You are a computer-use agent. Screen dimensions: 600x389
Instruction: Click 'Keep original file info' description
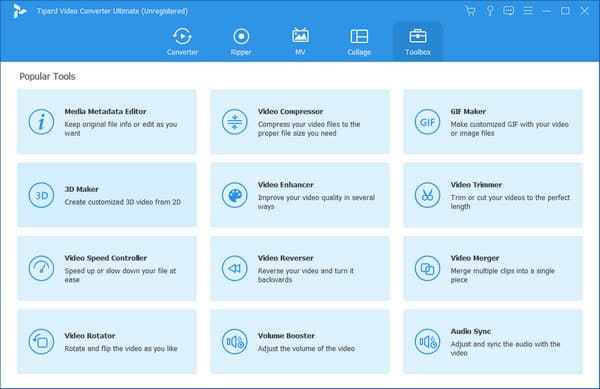point(121,129)
